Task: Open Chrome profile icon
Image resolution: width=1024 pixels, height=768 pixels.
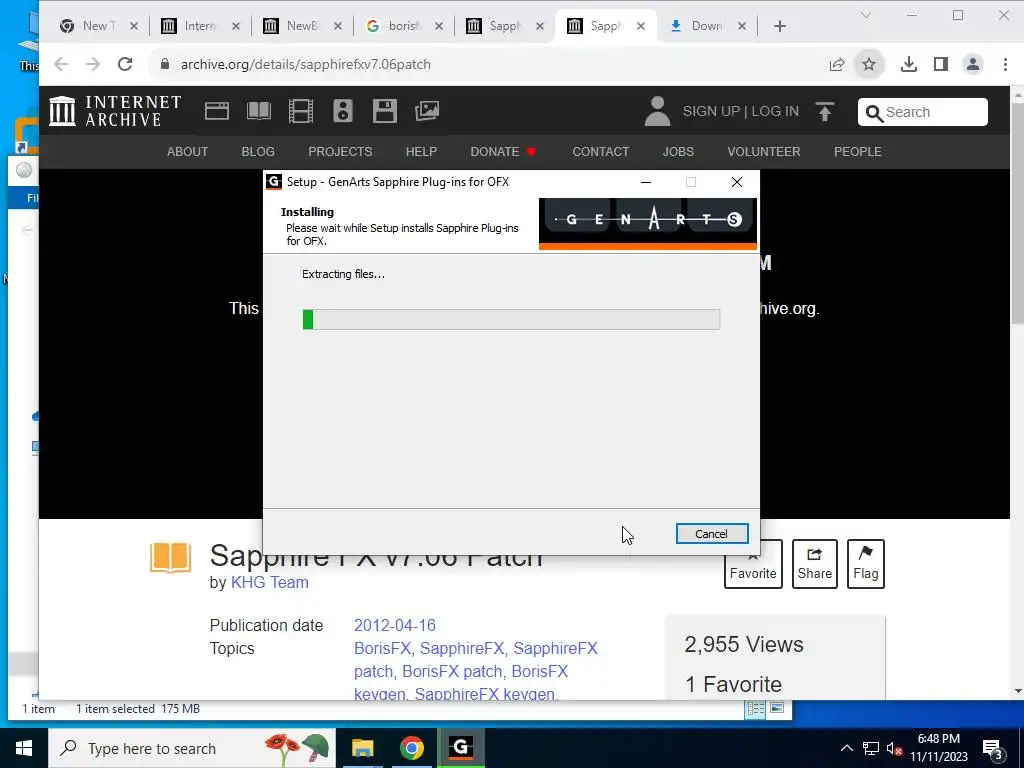Action: 972,64
